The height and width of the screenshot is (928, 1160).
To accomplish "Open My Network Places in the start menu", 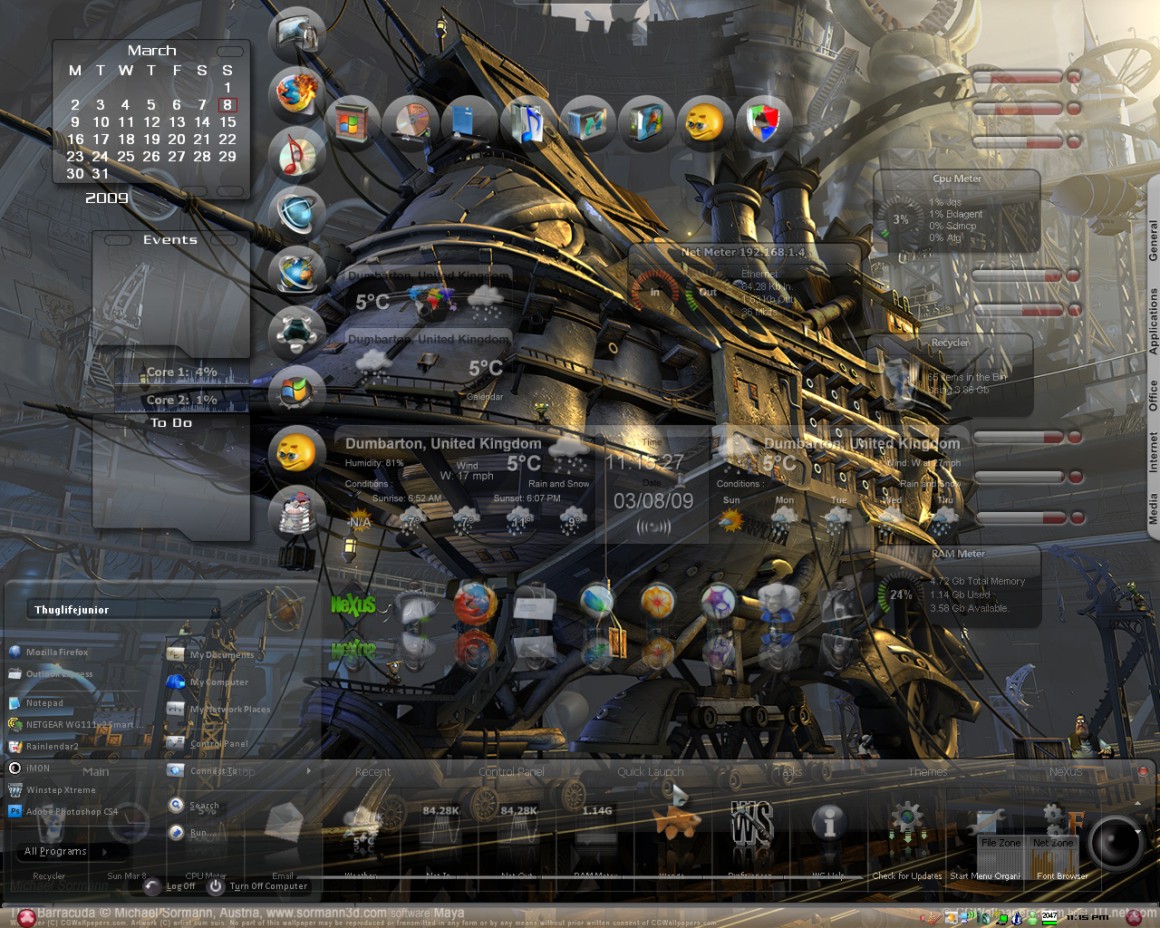I will coord(219,709).
